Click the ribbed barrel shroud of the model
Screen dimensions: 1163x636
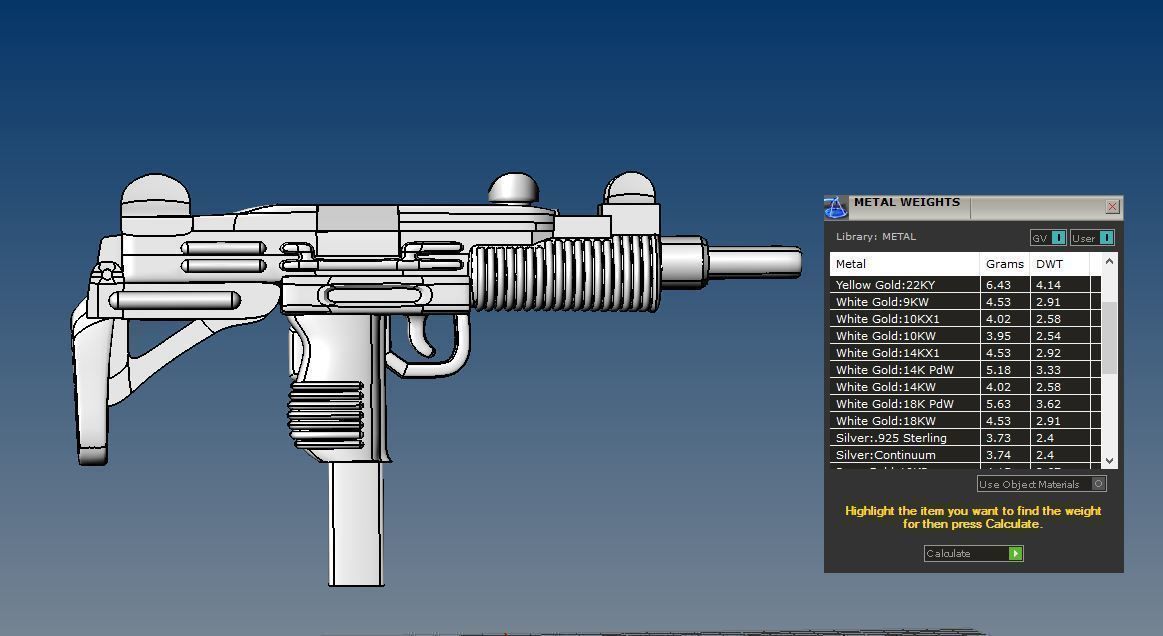point(565,272)
